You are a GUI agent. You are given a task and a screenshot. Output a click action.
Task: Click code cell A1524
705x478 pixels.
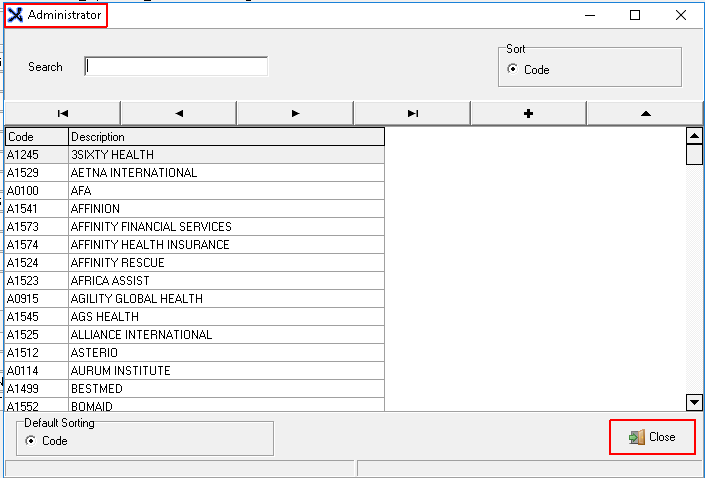coord(37,263)
